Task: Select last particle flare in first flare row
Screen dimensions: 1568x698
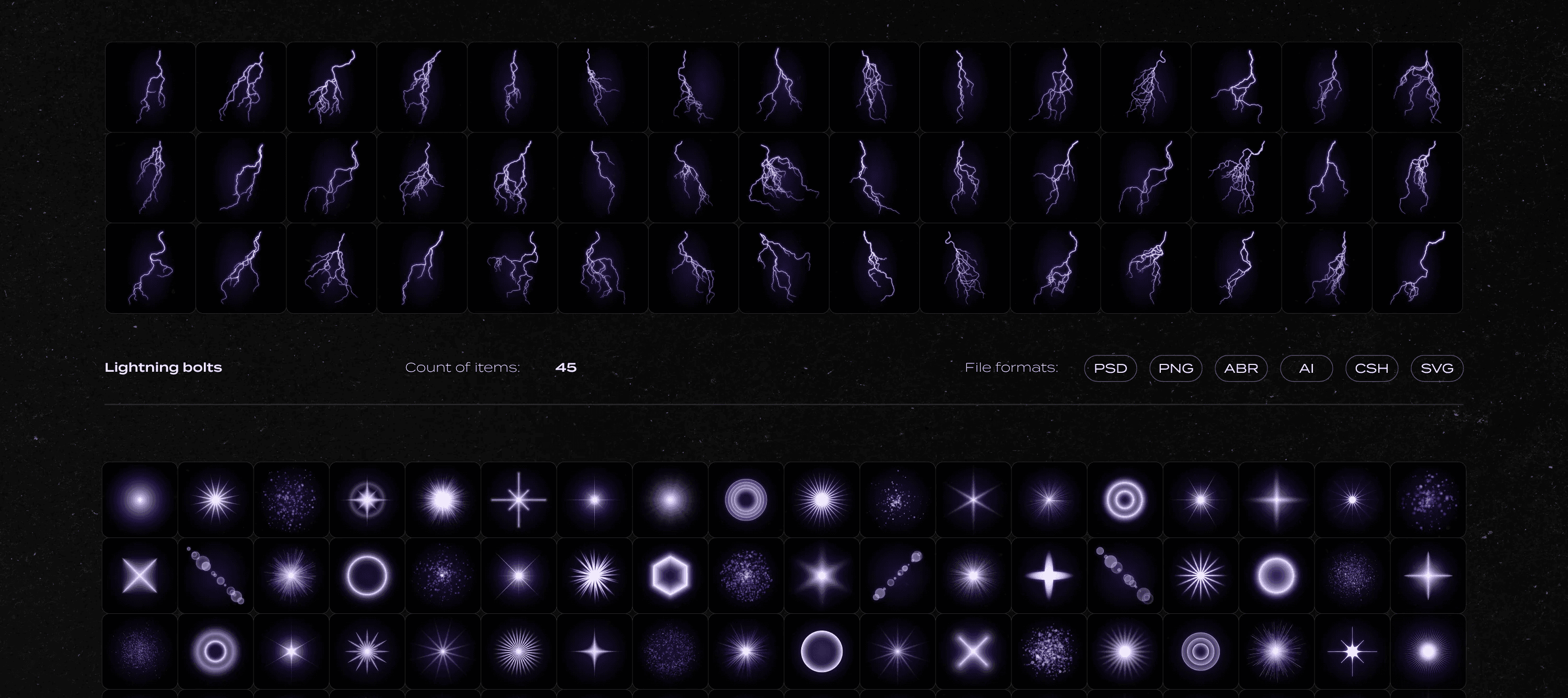Action: pyautogui.click(x=1427, y=500)
